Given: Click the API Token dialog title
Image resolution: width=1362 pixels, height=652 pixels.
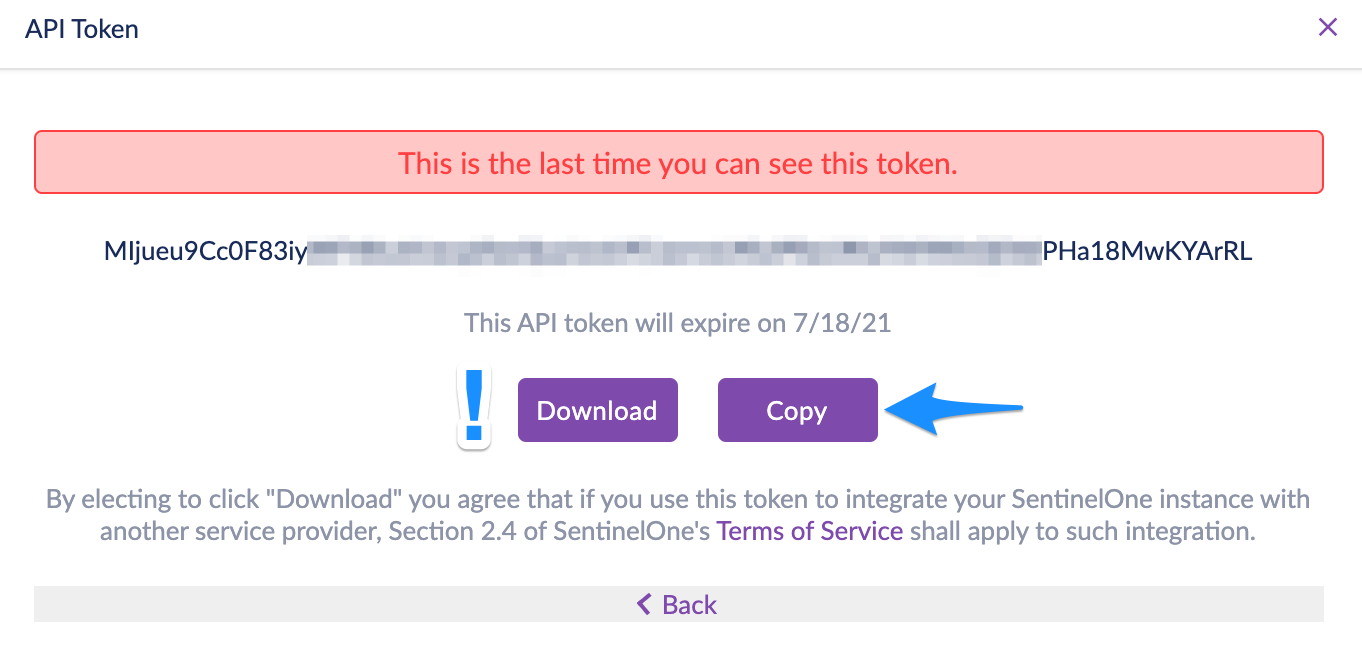Looking at the screenshot, I should click(82, 29).
